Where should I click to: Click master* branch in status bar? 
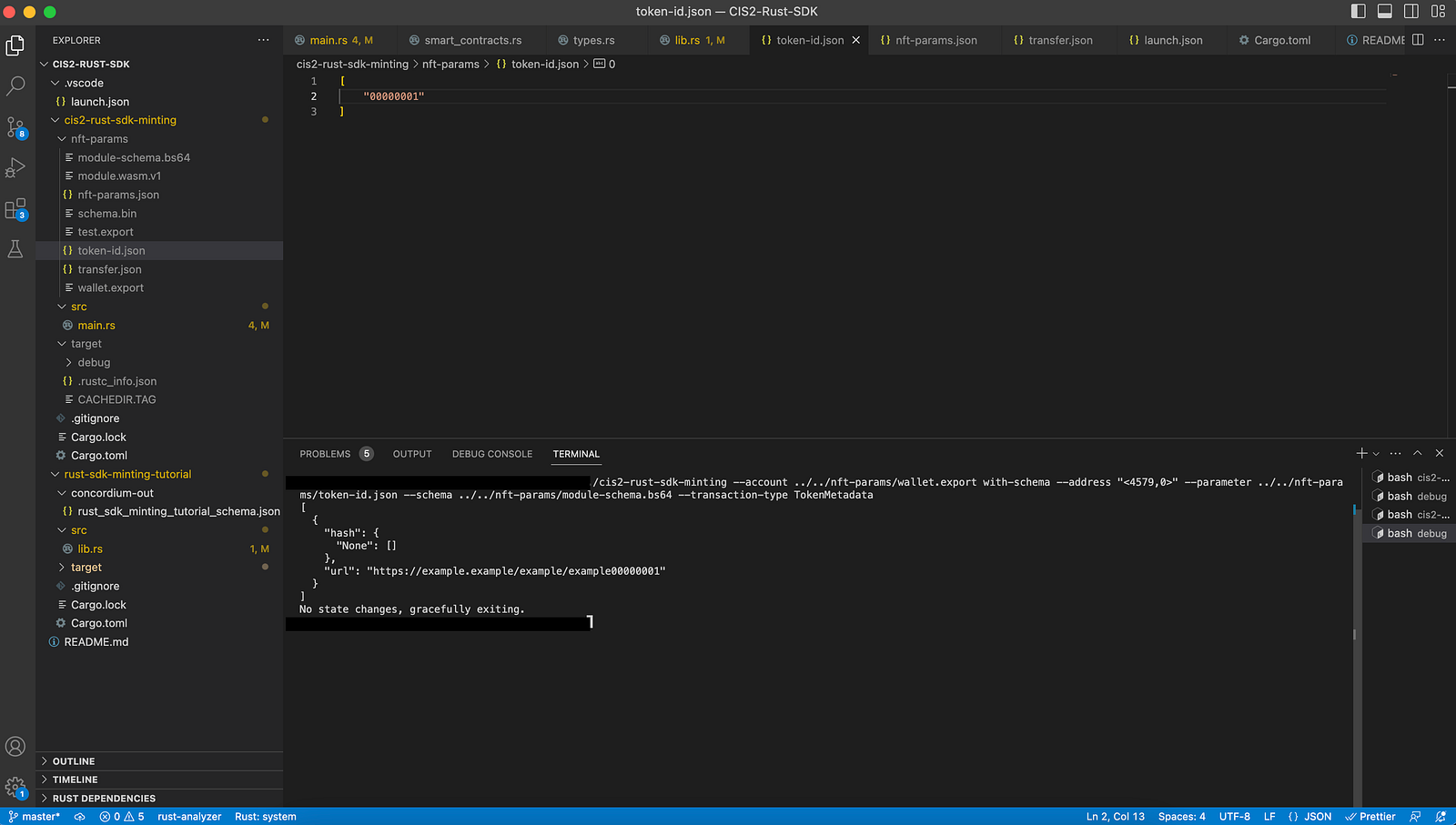coord(35,816)
